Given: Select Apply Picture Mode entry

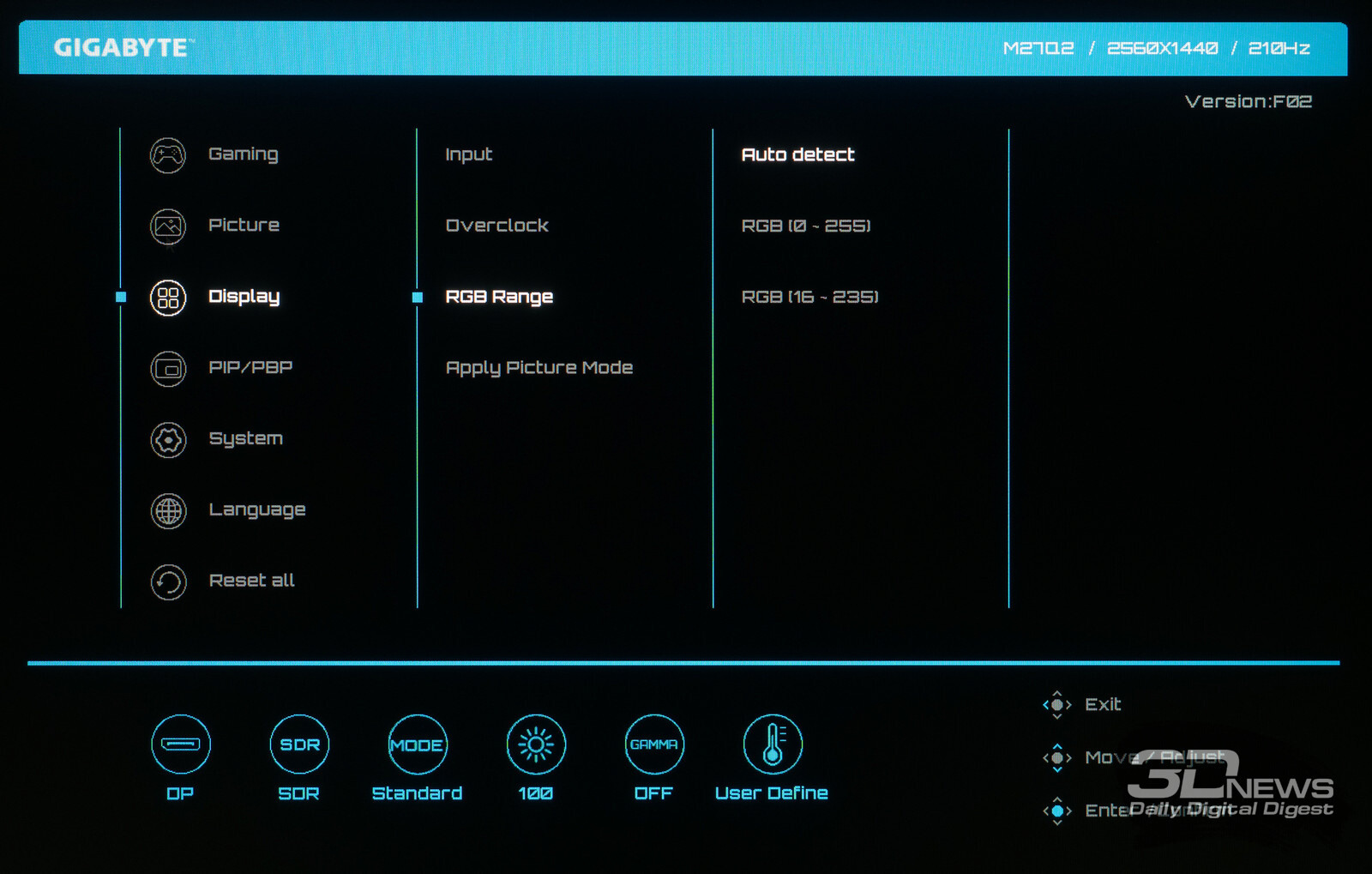Looking at the screenshot, I should pyautogui.click(x=539, y=368).
